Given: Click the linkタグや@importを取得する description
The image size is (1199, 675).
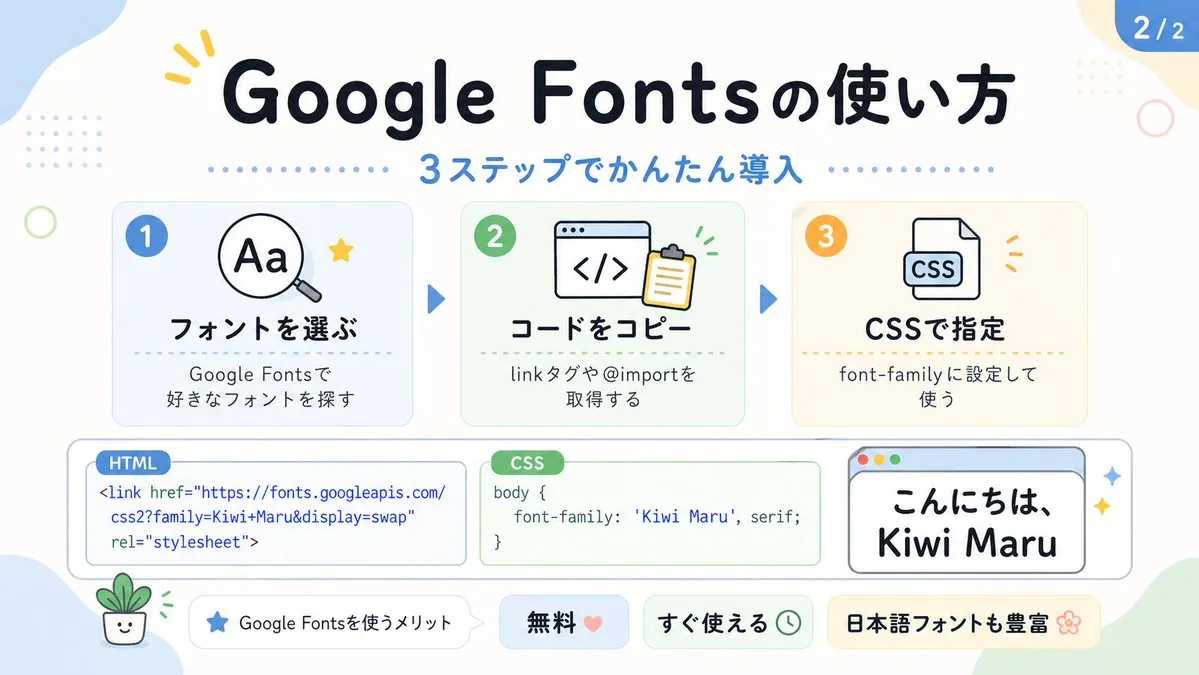Looking at the screenshot, I should click(x=603, y=386).
